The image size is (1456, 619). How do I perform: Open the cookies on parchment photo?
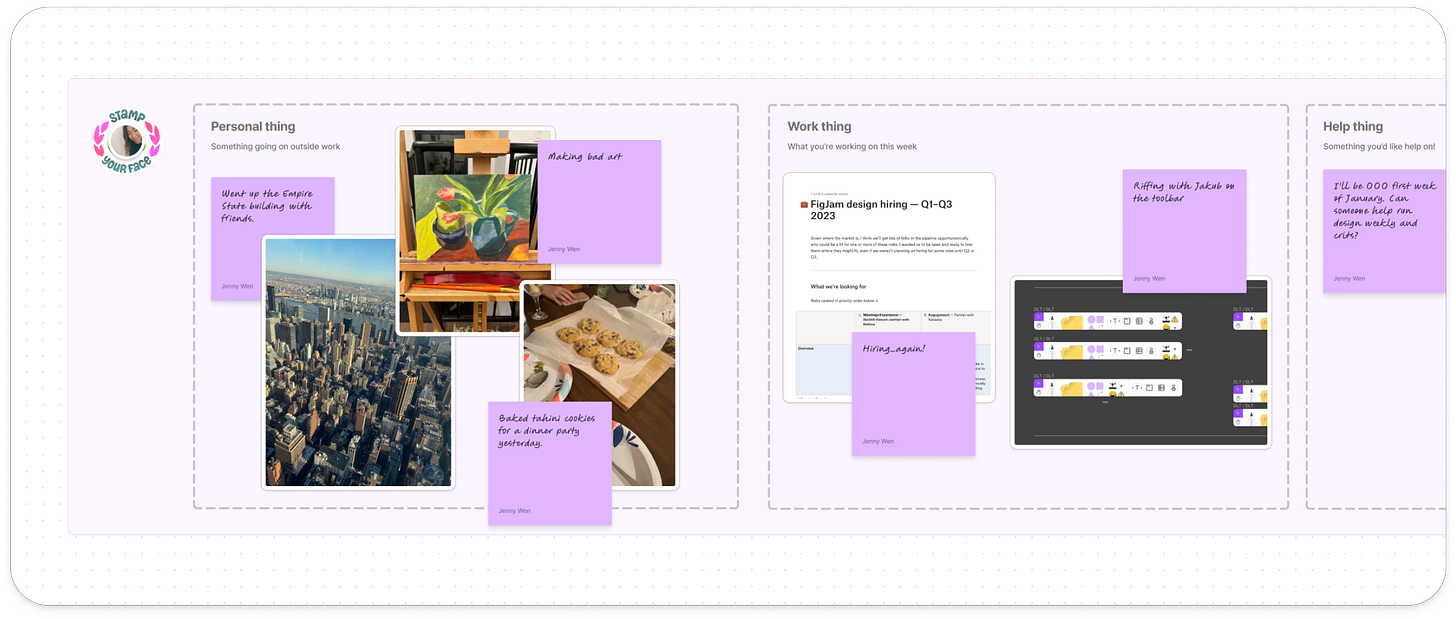coord(600,350)
